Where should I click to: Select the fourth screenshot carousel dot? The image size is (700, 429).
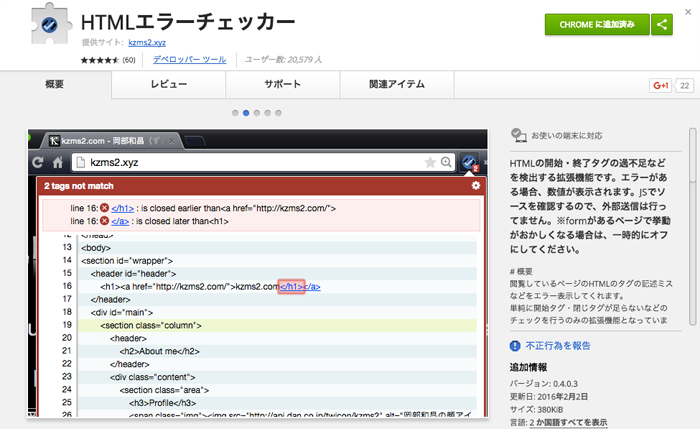pos(267,113)
